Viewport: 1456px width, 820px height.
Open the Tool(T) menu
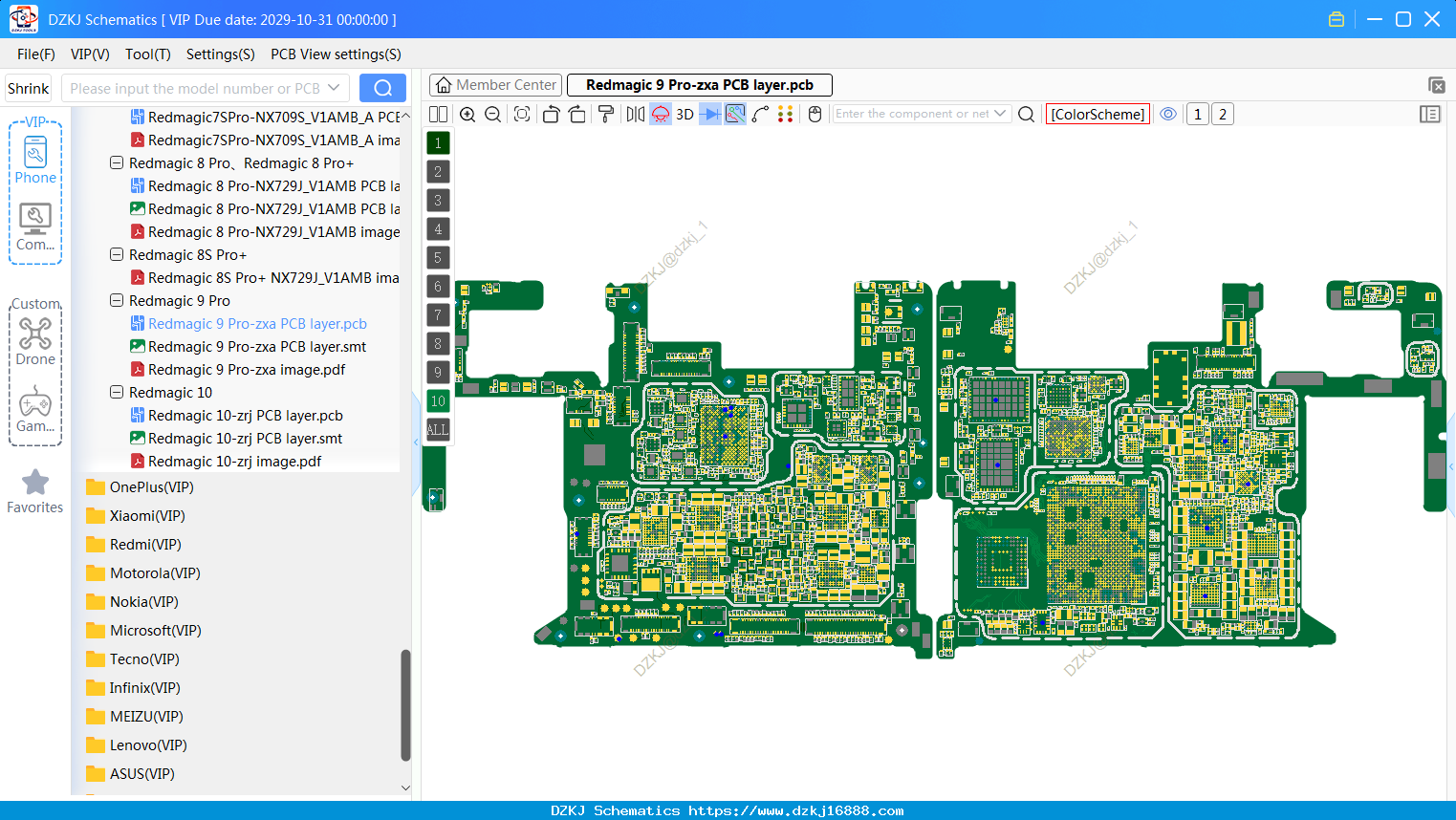tap(148, 54)
